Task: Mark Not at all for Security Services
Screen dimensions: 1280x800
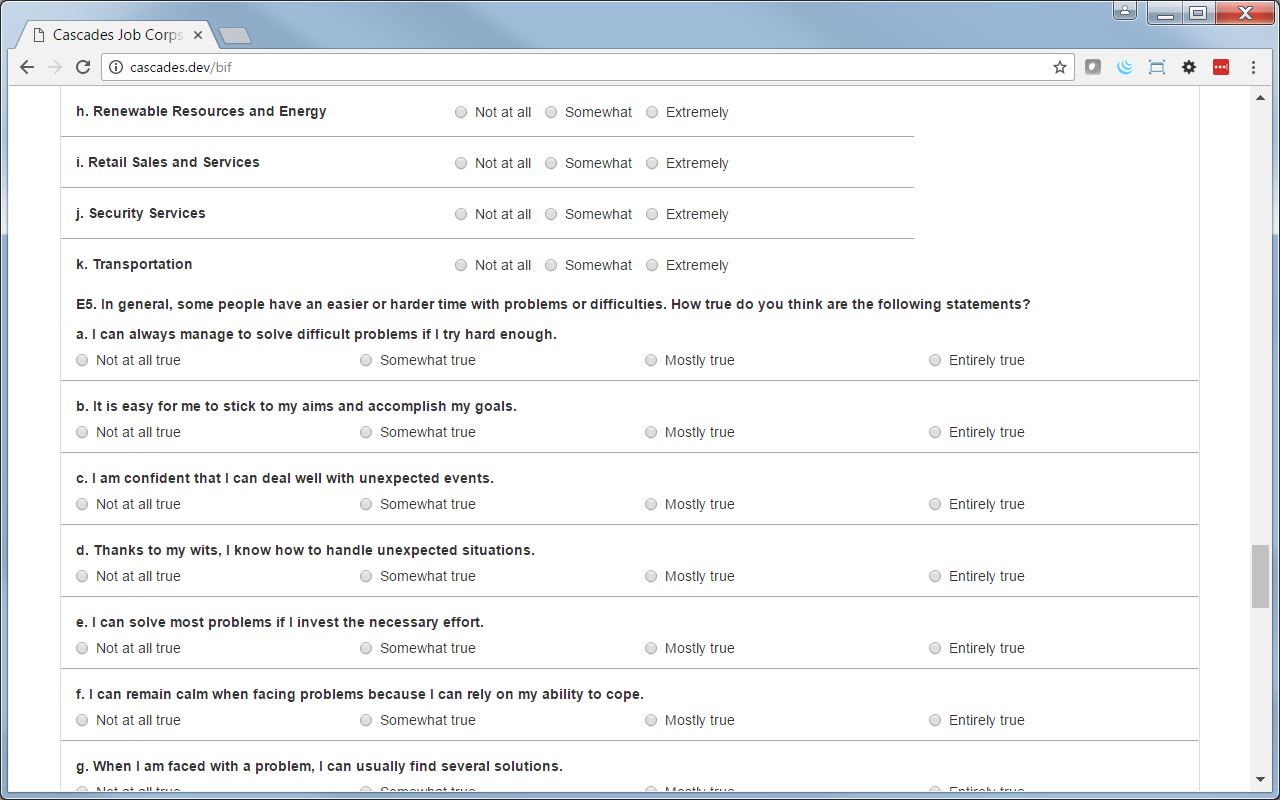Action: pos(461,214)
